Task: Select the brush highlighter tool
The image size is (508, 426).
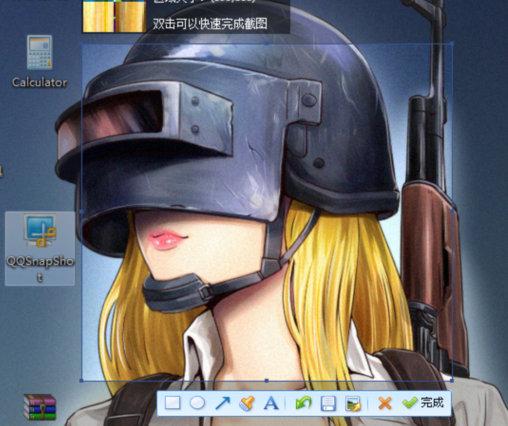Action: (247, 403)
